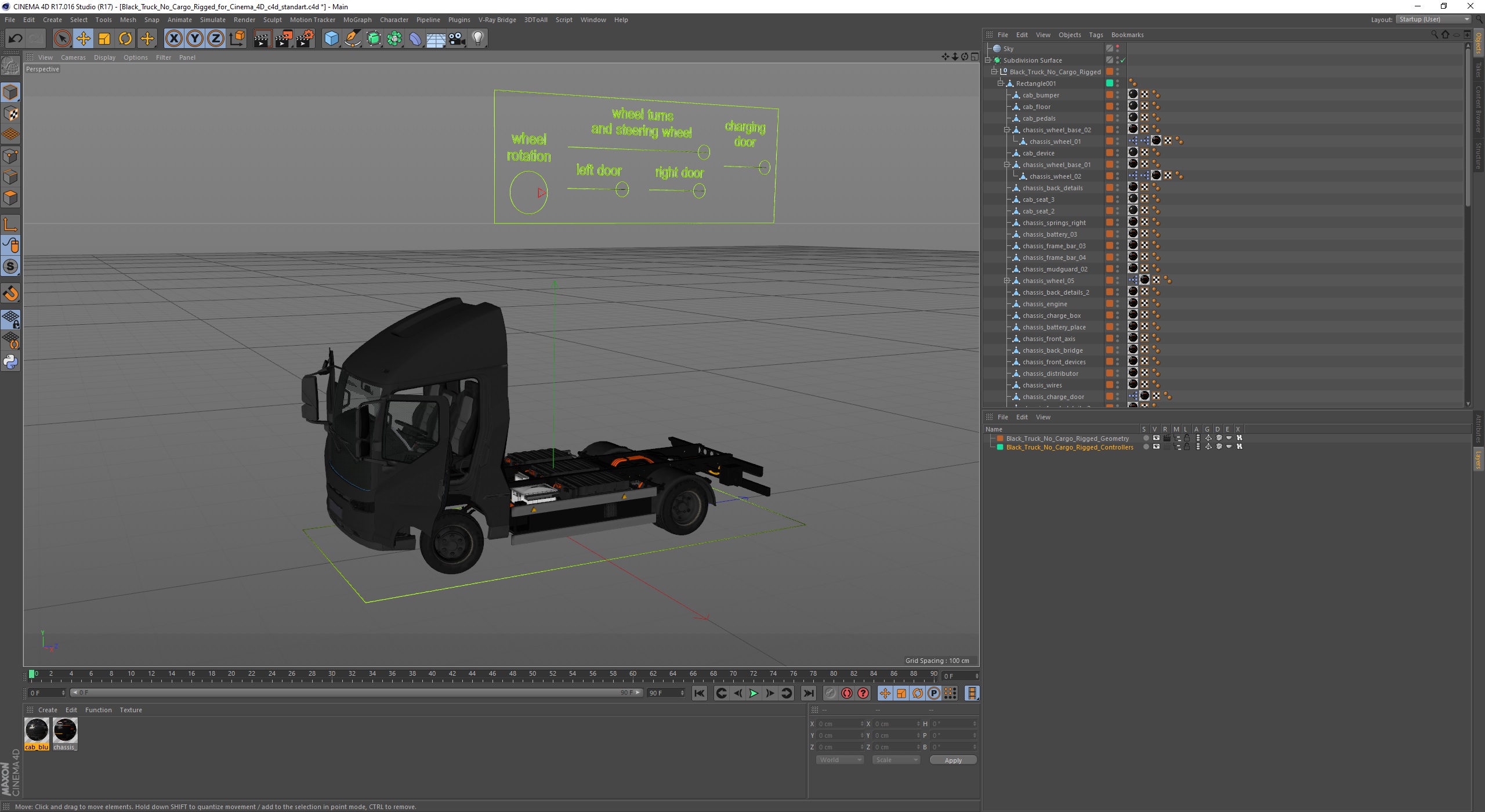The width and height of the screenshot is (1485, 812).
Task: Open the Python script icon
Action: click(x=10, y=362)
